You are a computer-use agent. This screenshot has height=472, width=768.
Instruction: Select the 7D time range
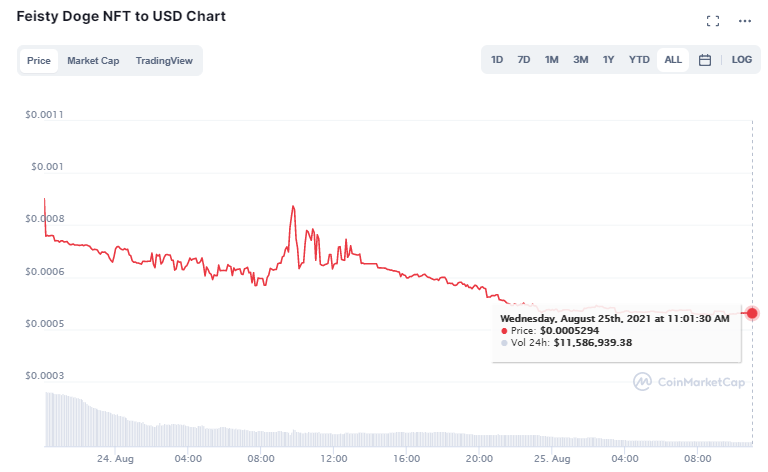pos(524,60)
